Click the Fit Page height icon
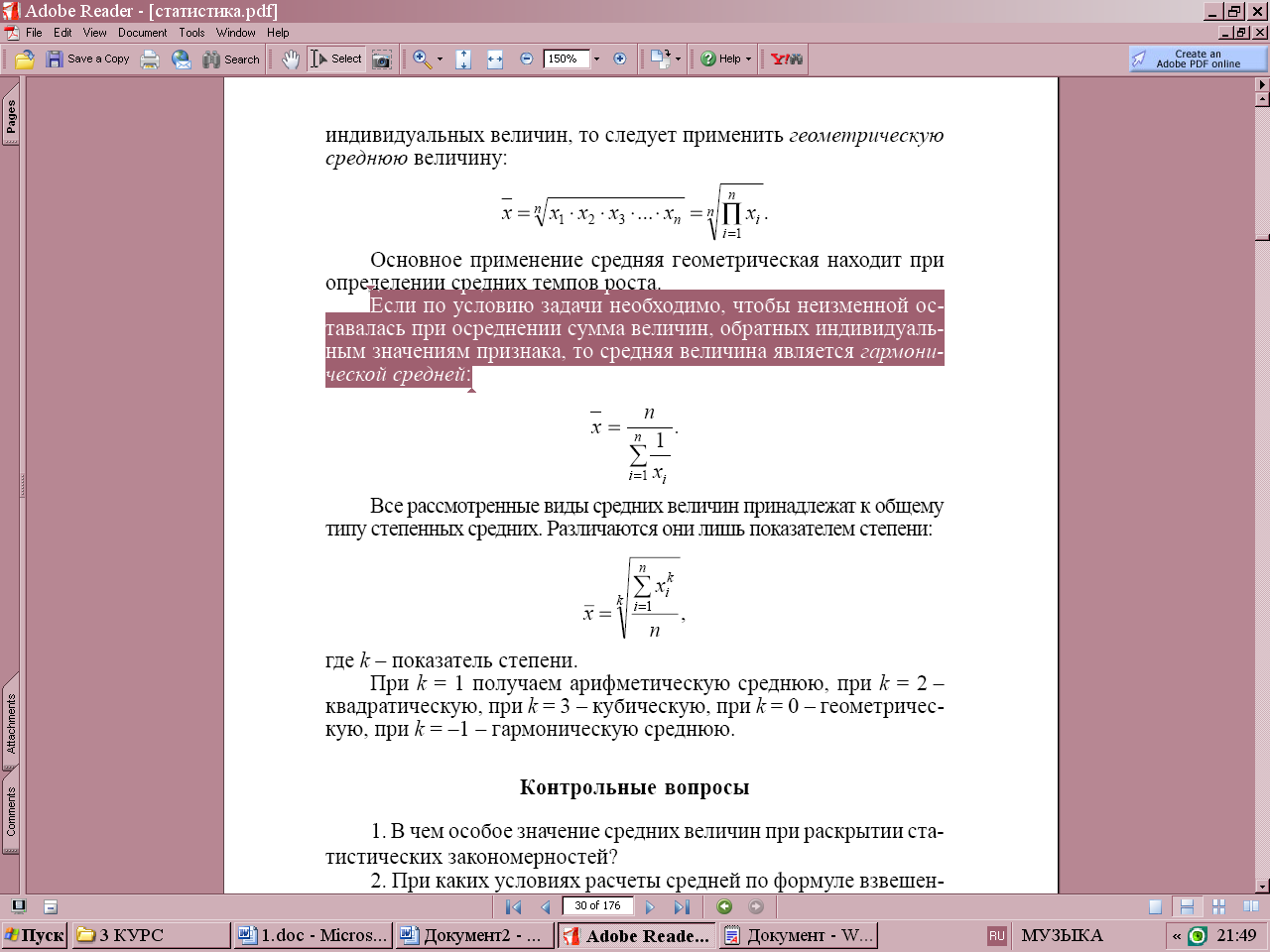This screenshot has height=952, width=1270. [463, 59]
